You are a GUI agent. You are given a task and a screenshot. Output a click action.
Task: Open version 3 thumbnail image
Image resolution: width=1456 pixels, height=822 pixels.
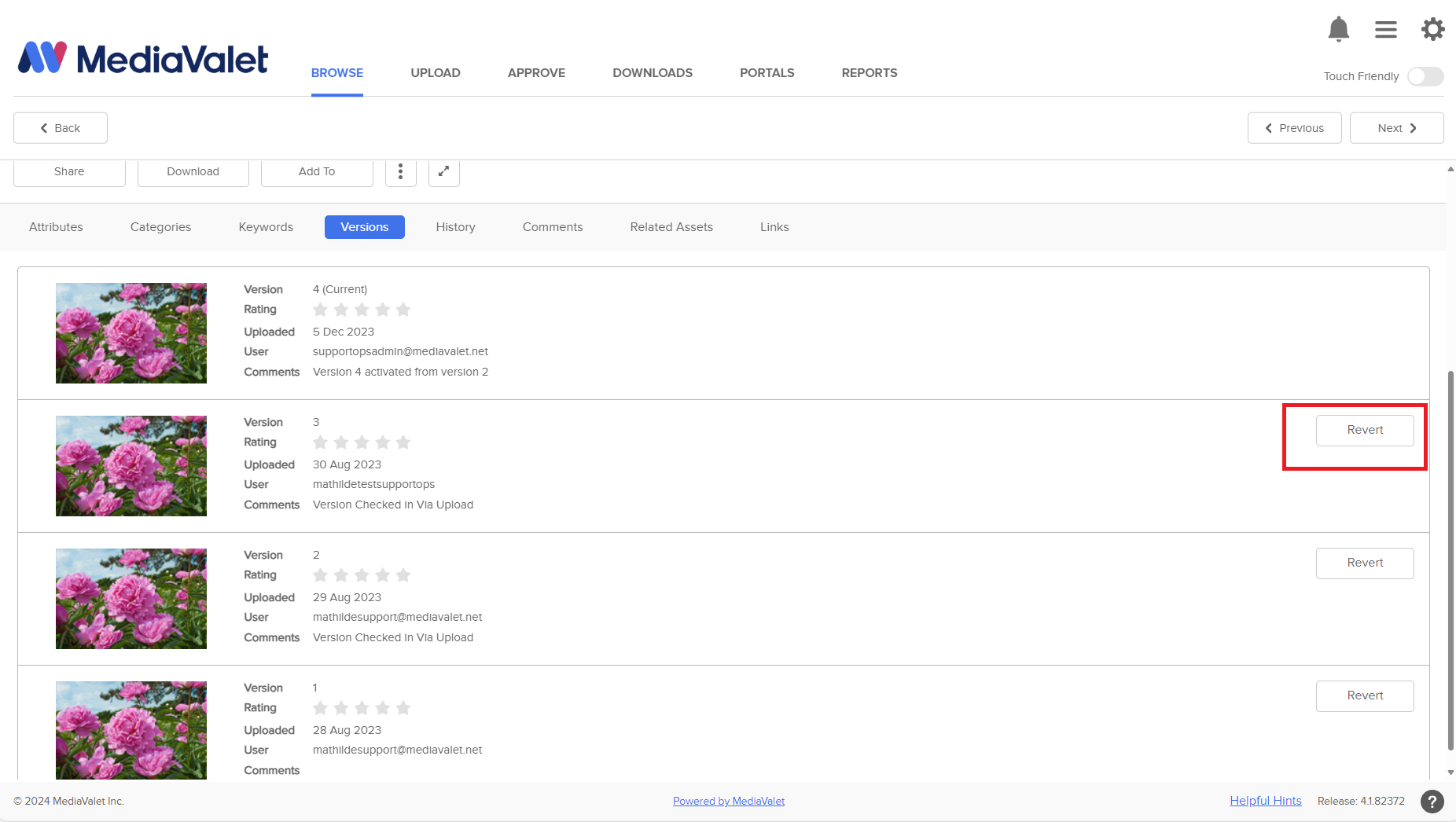coord(131,466)
